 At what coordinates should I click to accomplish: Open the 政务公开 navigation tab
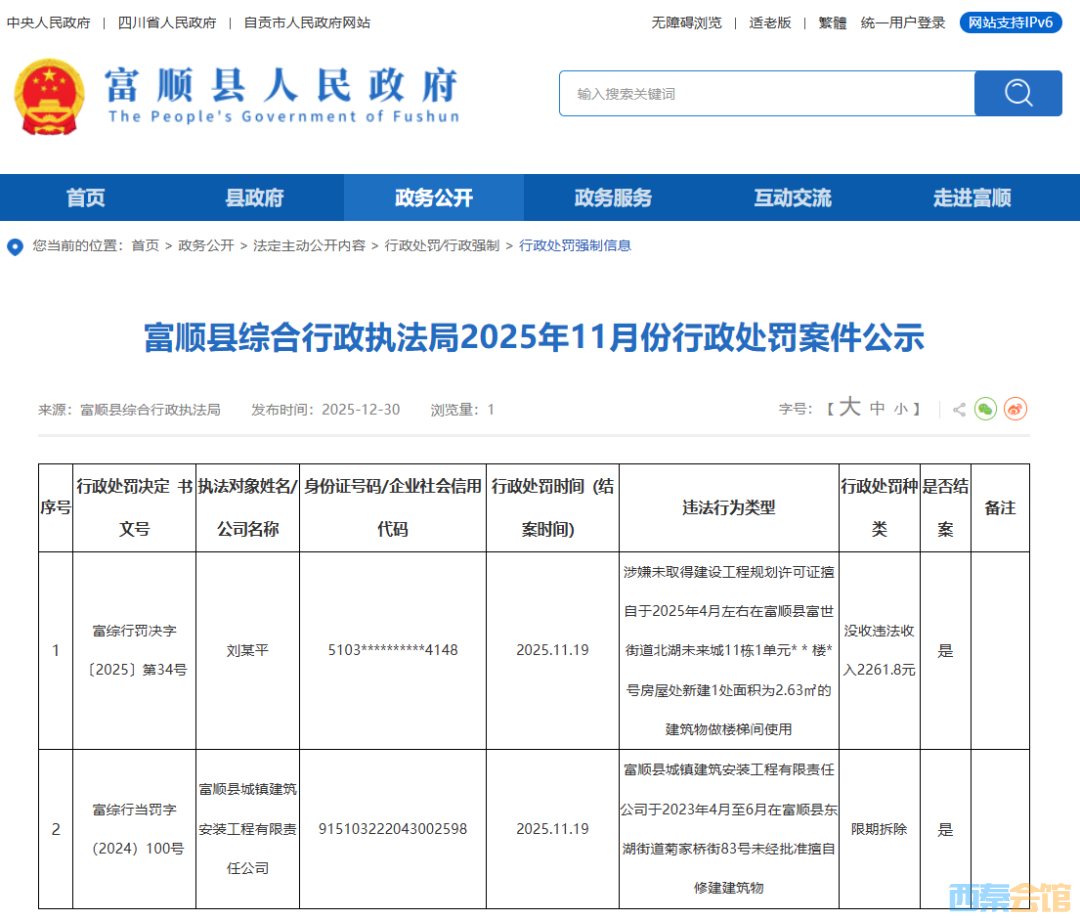pos(433,198)
